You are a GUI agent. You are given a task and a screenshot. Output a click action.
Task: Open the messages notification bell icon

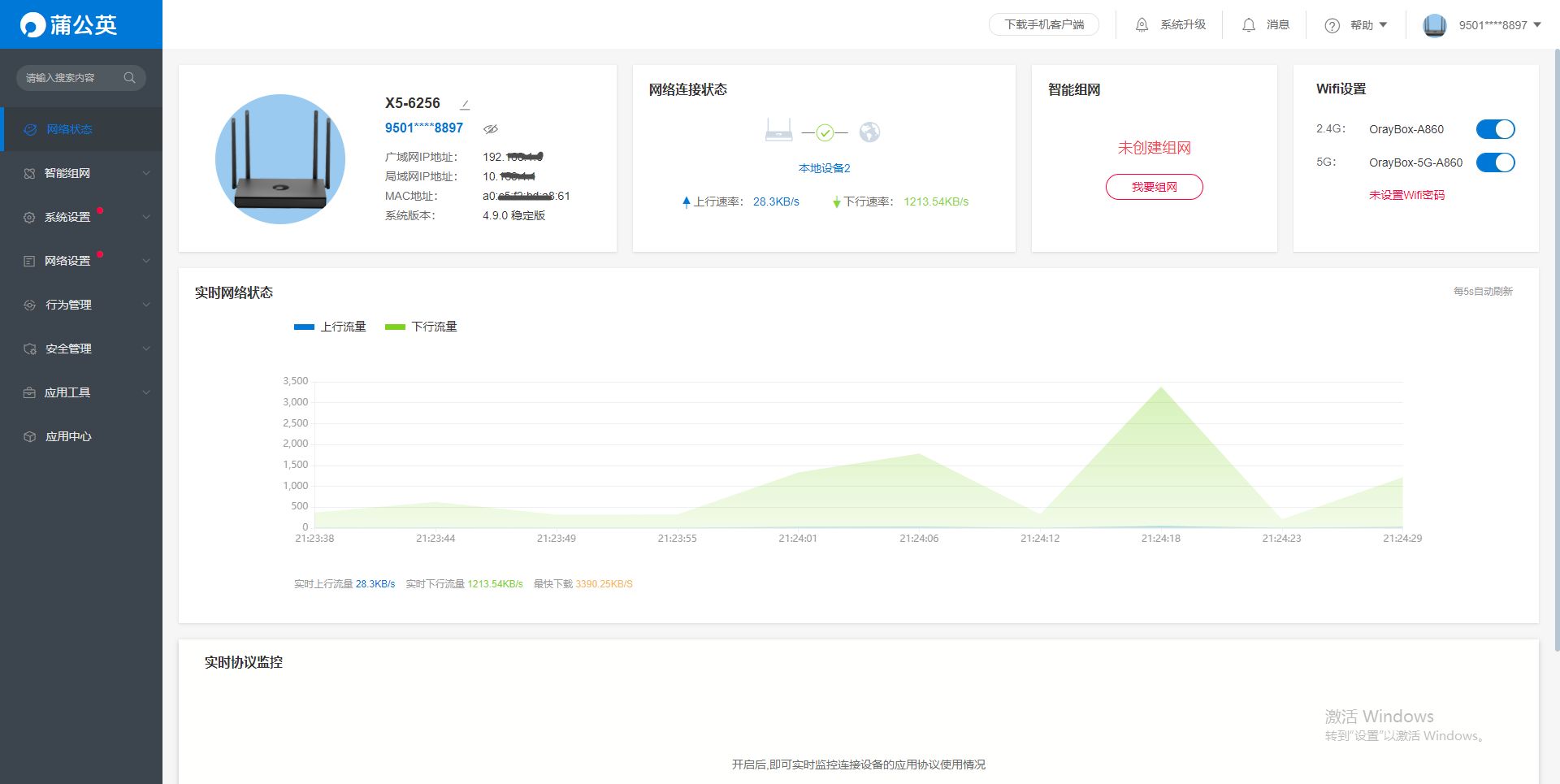point(1249,25)
